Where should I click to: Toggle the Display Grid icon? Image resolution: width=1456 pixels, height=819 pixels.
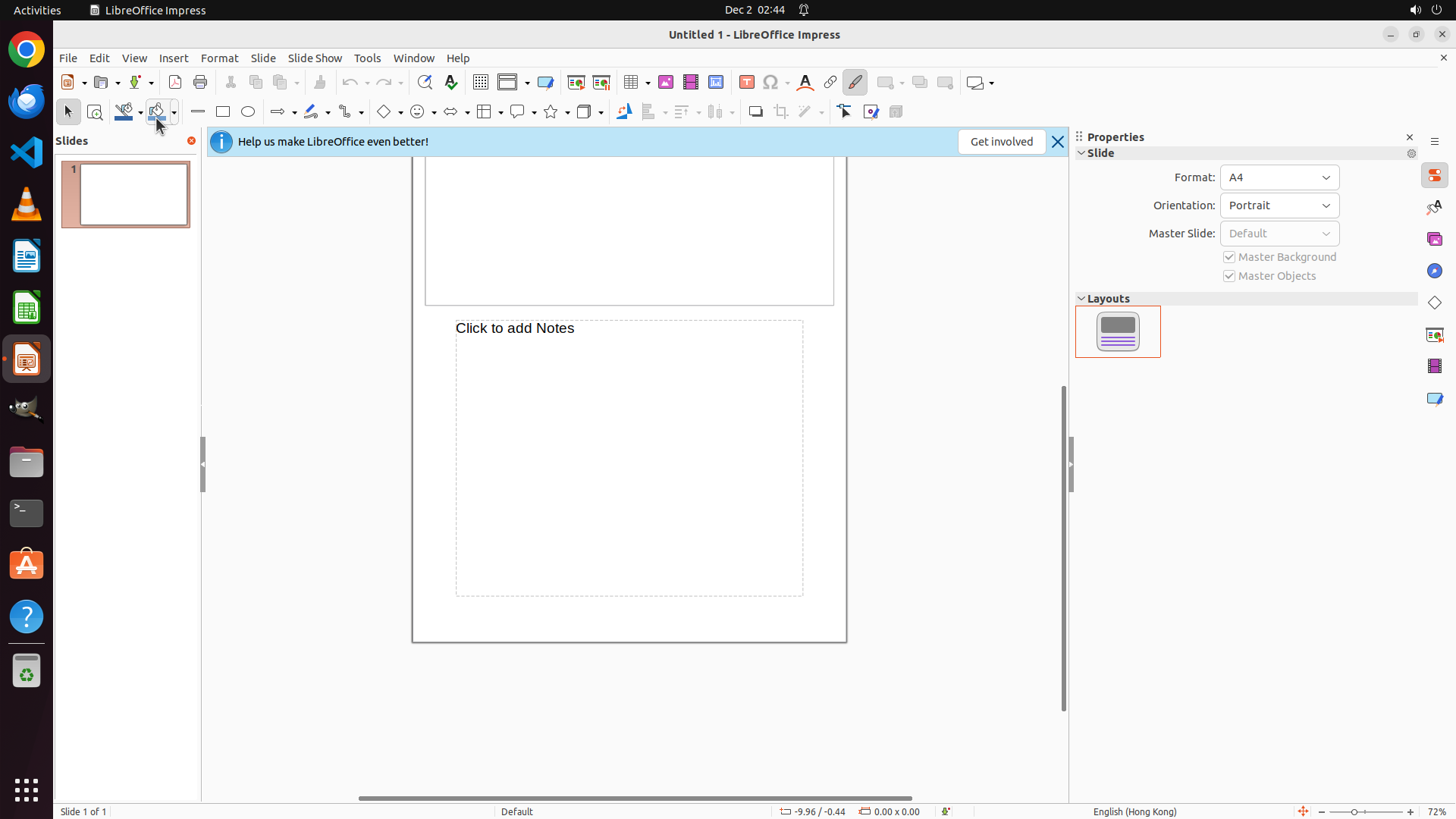click(481, 83)
